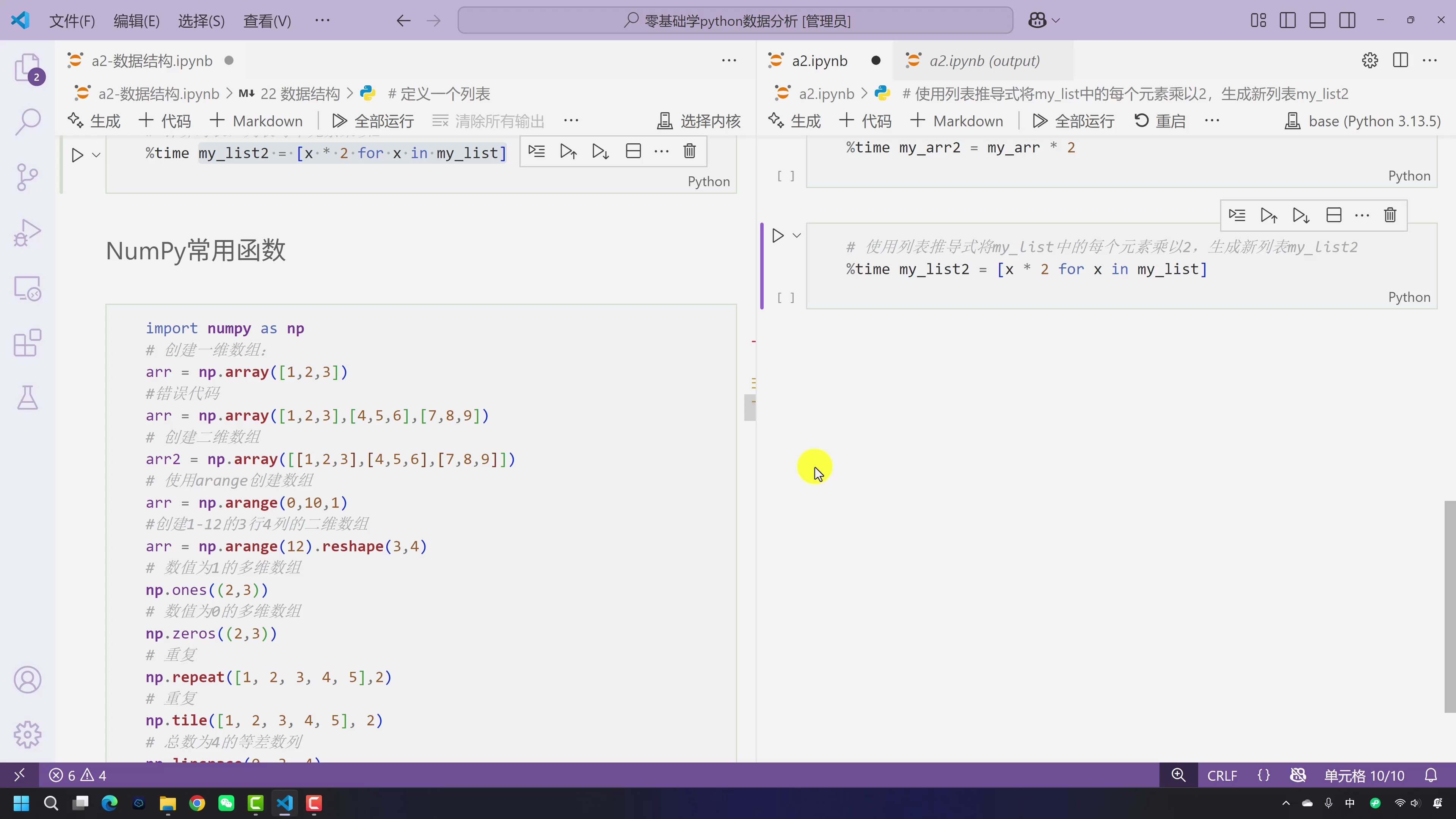Open WeChat from the taskbar
The height and width of the screenshot is (819, 1456).
[226, 803]
